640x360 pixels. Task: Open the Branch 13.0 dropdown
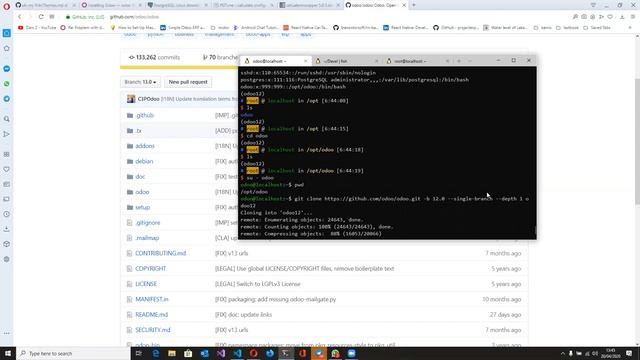[140, 82]
